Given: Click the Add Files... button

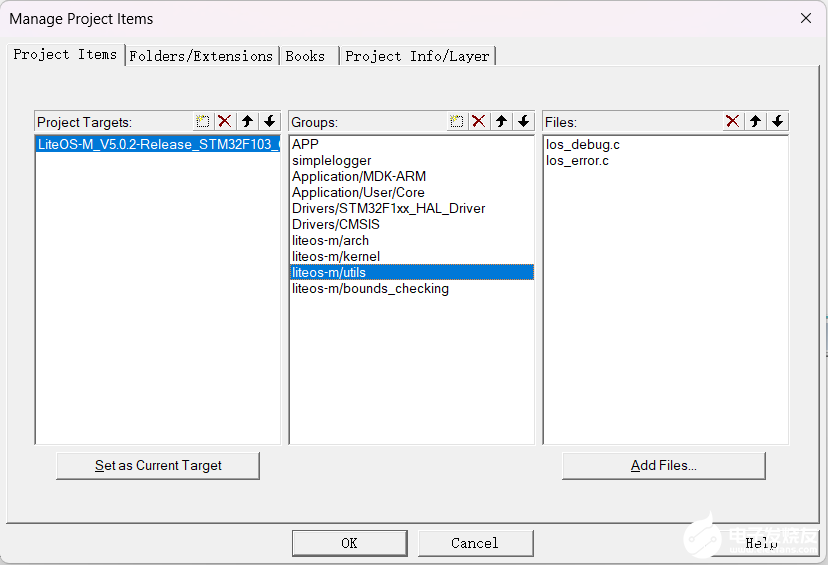Looking at the screenshot, I should click(x=664, y=466).
